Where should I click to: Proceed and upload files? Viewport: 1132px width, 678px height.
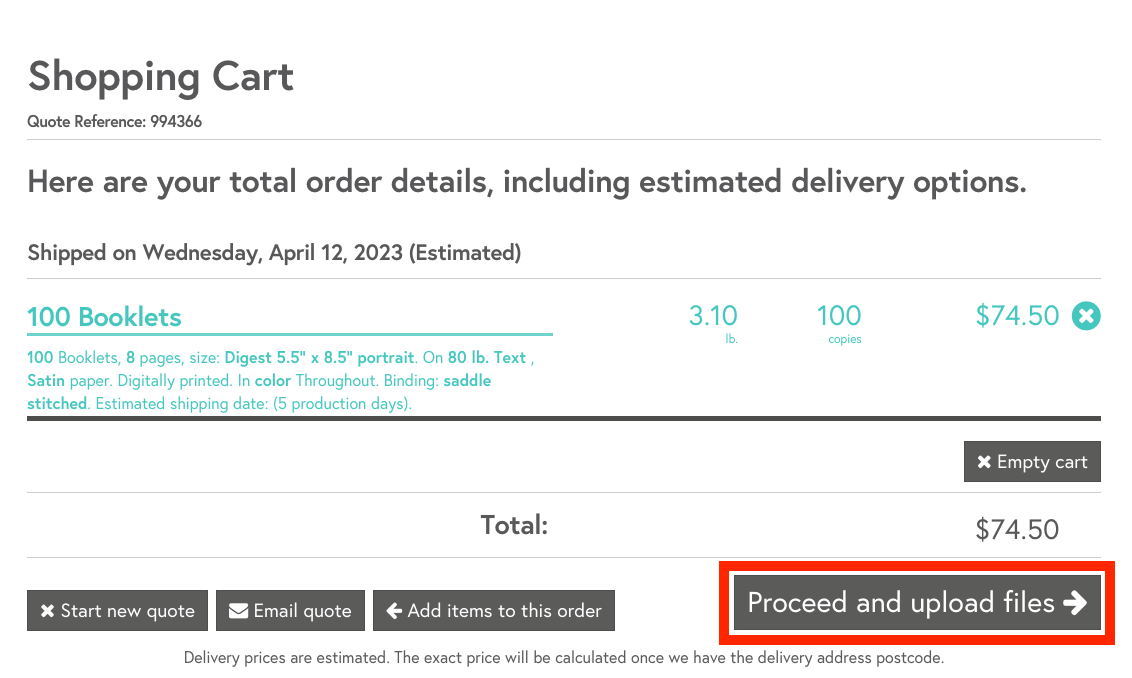tap(917, 603)
